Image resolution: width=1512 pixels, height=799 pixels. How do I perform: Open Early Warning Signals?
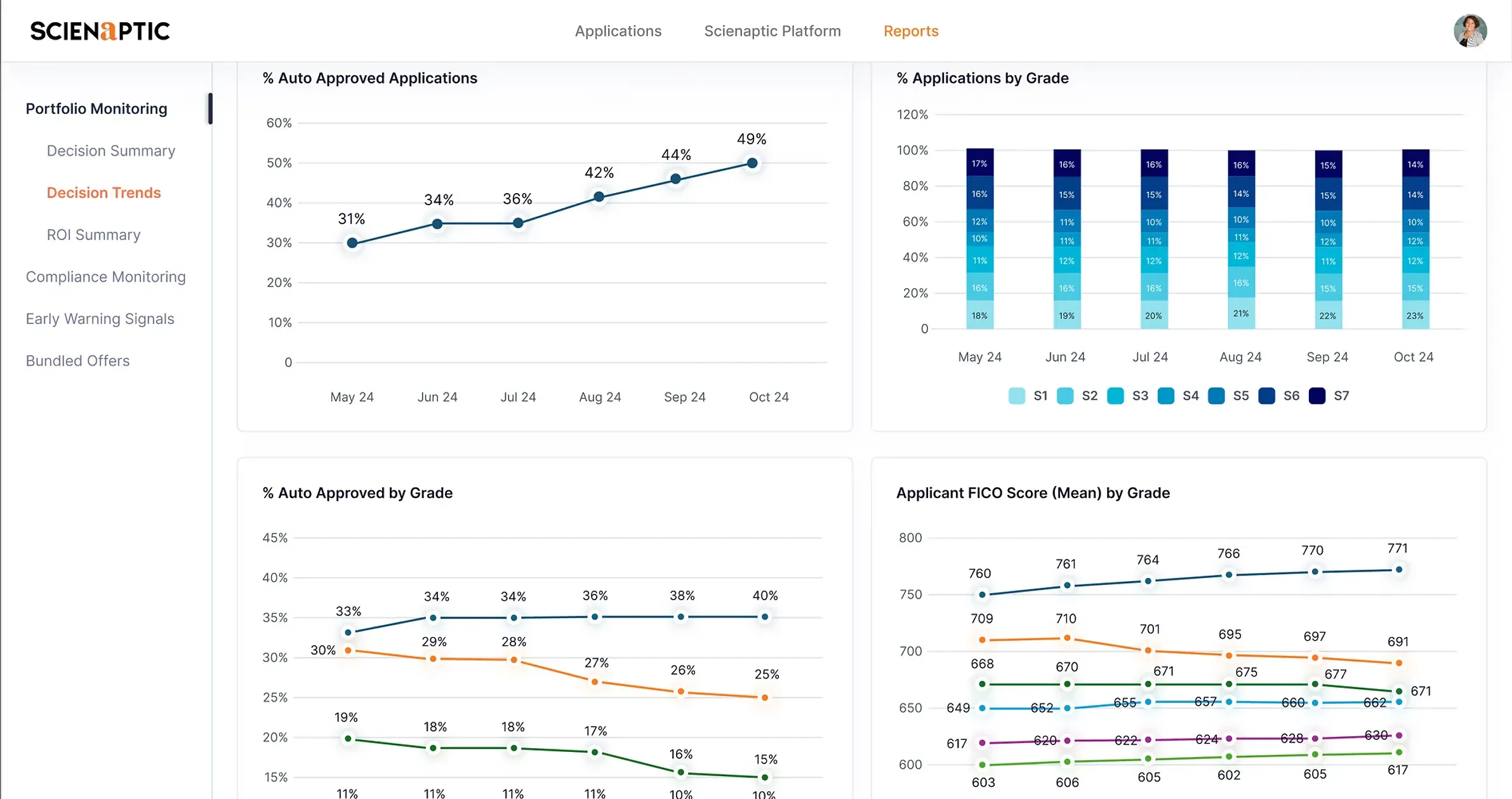100,318
